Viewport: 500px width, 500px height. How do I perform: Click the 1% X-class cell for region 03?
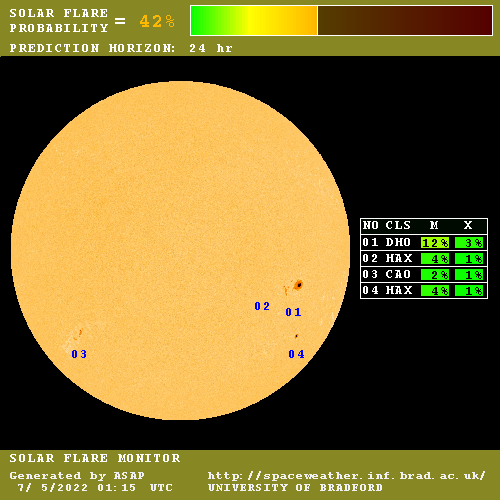click(x=469, y=275)
